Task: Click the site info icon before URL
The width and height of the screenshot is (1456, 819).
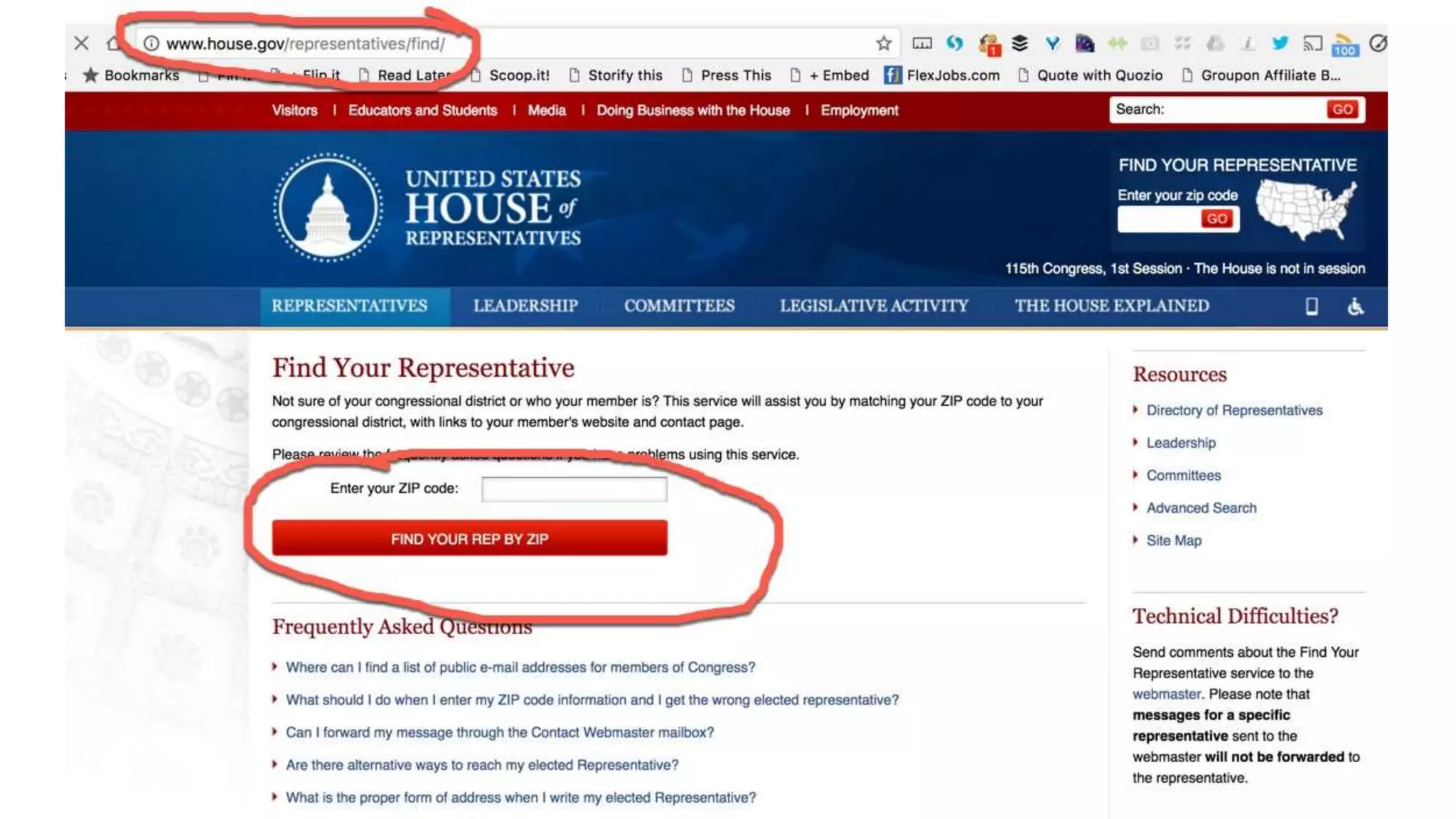Action: [x=151, y=43]
